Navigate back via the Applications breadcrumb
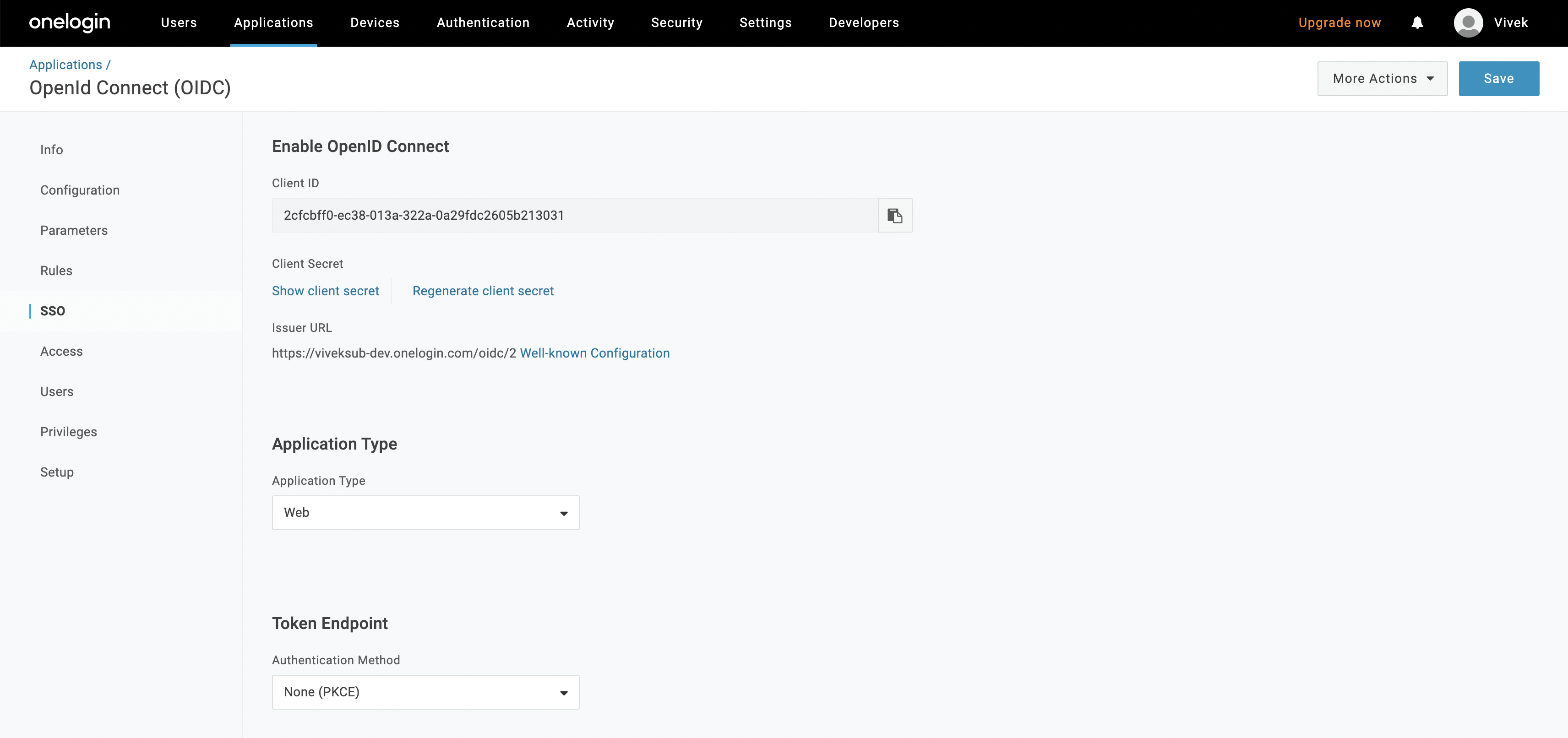This screenshot has height=738, width=1568. 65,65
